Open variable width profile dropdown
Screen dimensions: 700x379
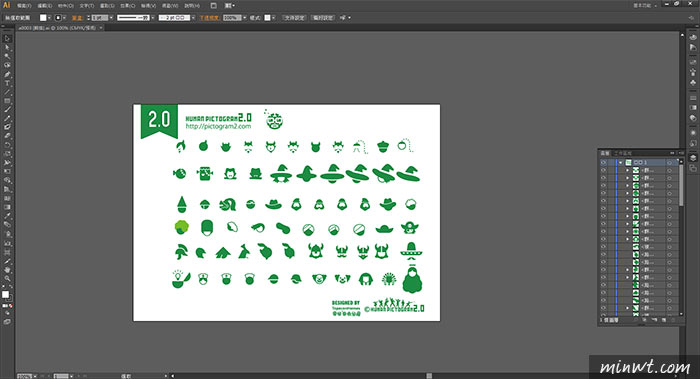(x=153, y=18)
